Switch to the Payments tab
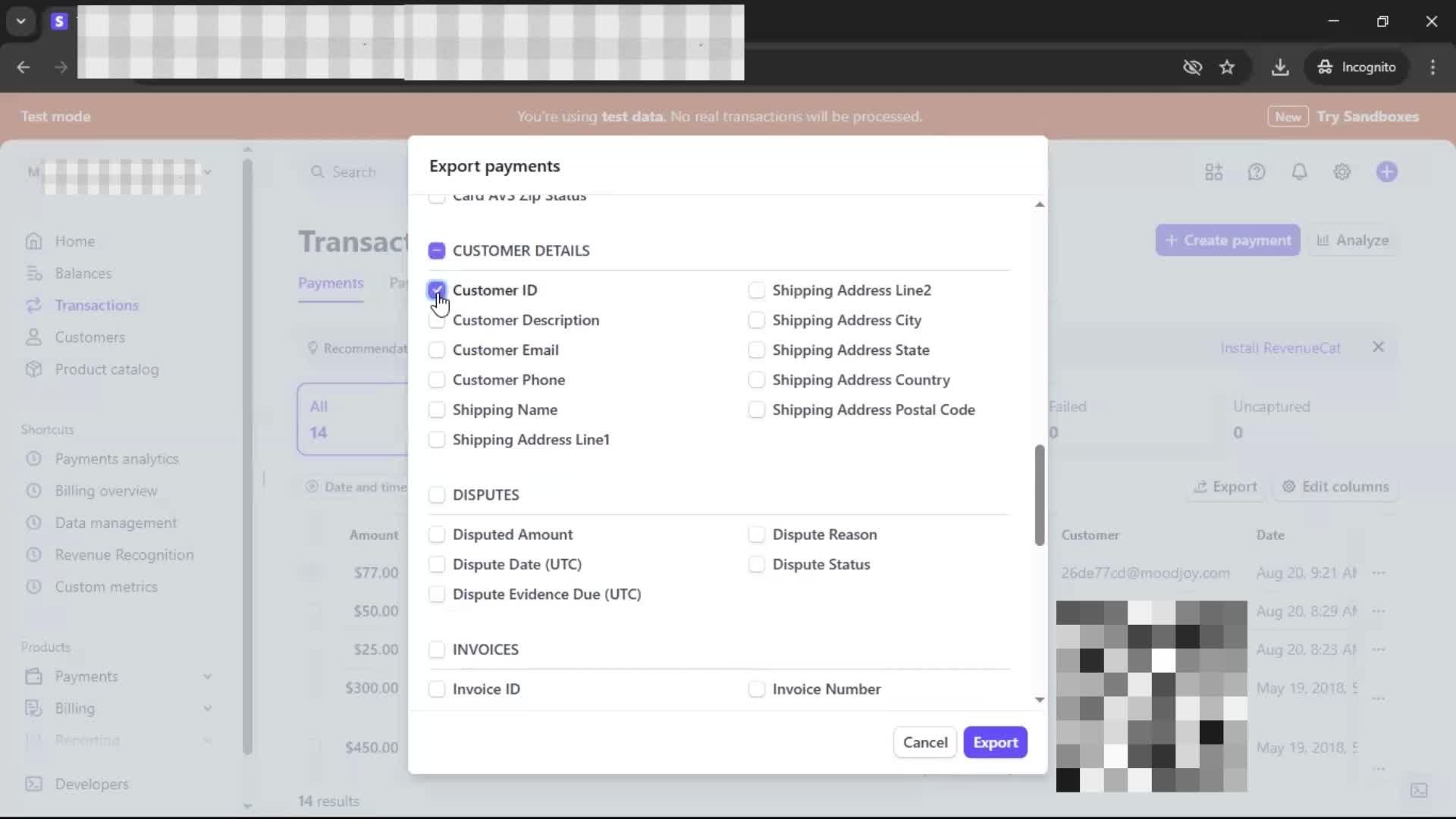This screenshot has height=819, width=1456. 331,283
